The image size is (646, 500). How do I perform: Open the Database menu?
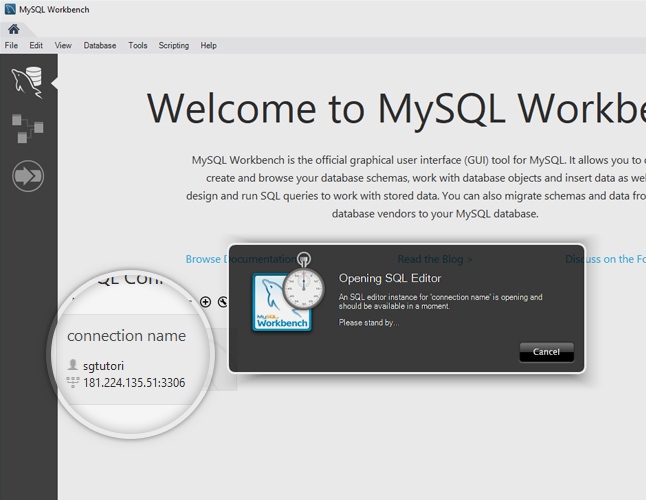pyautogui.click(x=100, y=45)
